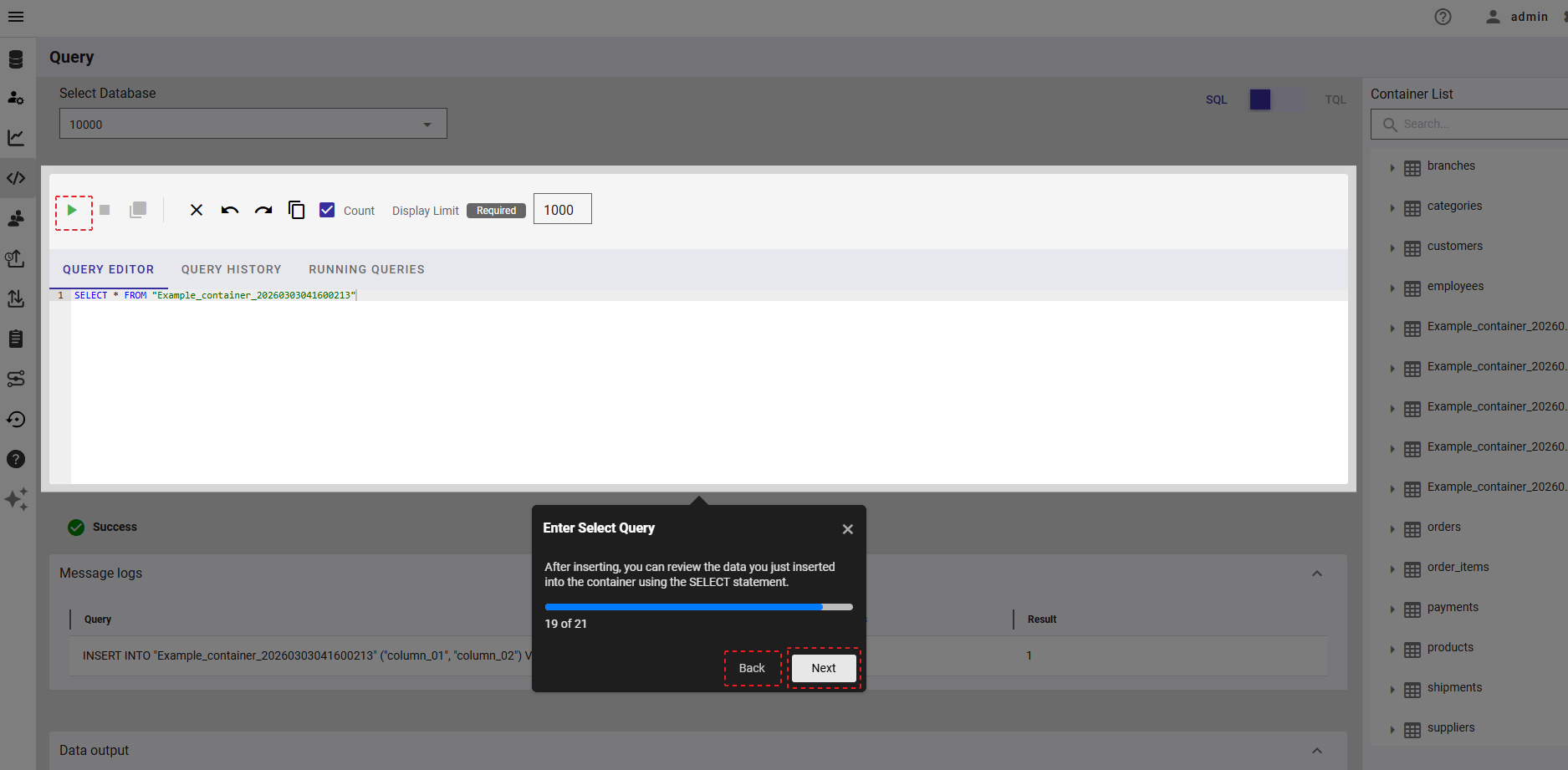Clear the editor with the X icon
The width and height of the screenshot is (1568, 770).
coord(197,210)
